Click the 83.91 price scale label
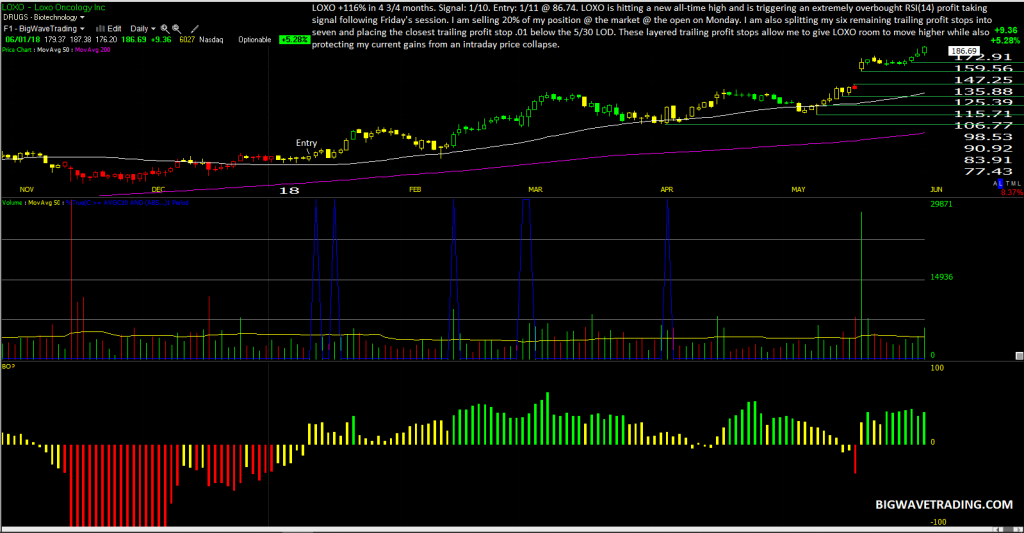The width and height of the screenshot is (1024, 533). click(988, 160)
